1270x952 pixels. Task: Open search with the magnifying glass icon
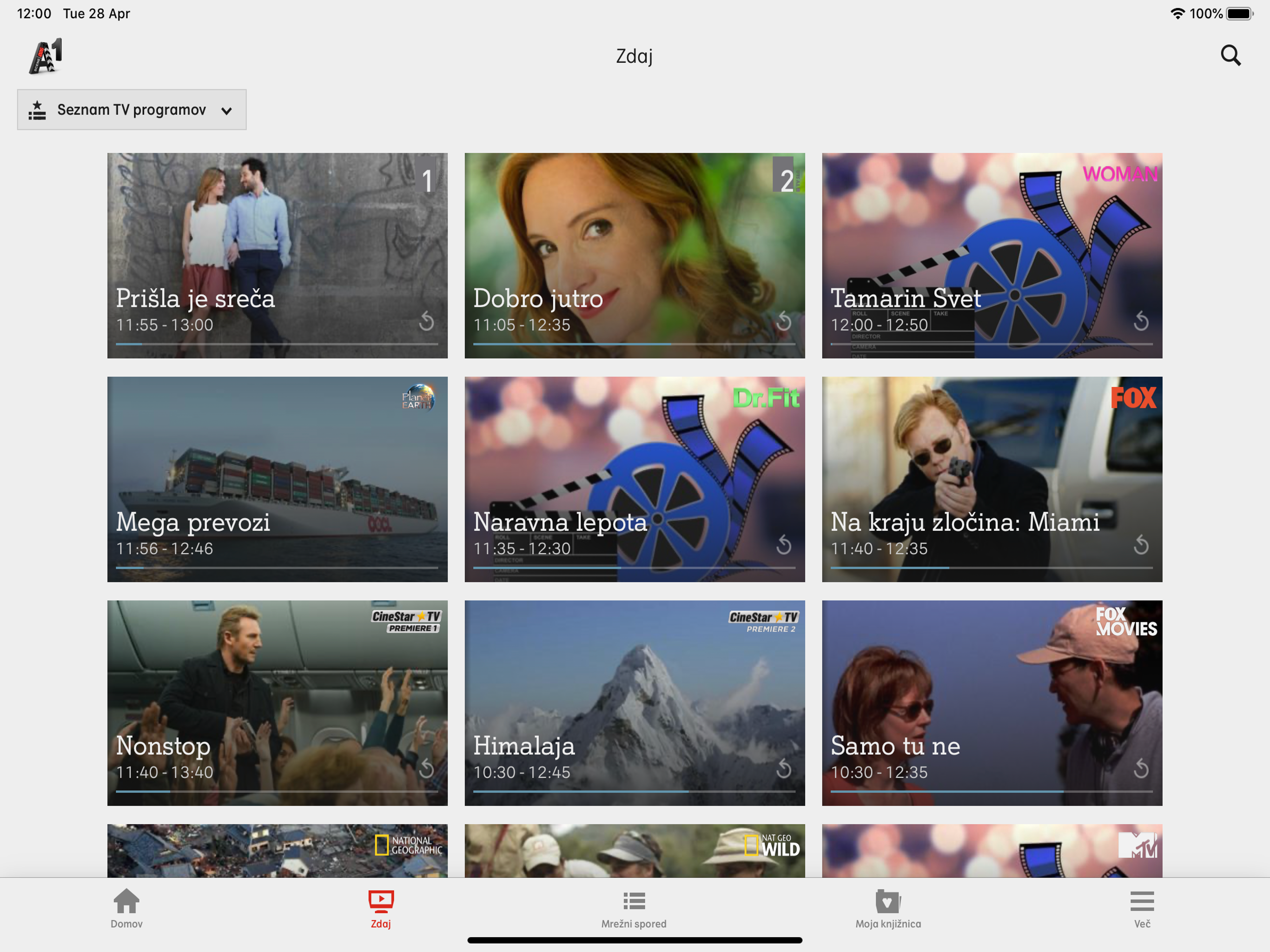1230,56
